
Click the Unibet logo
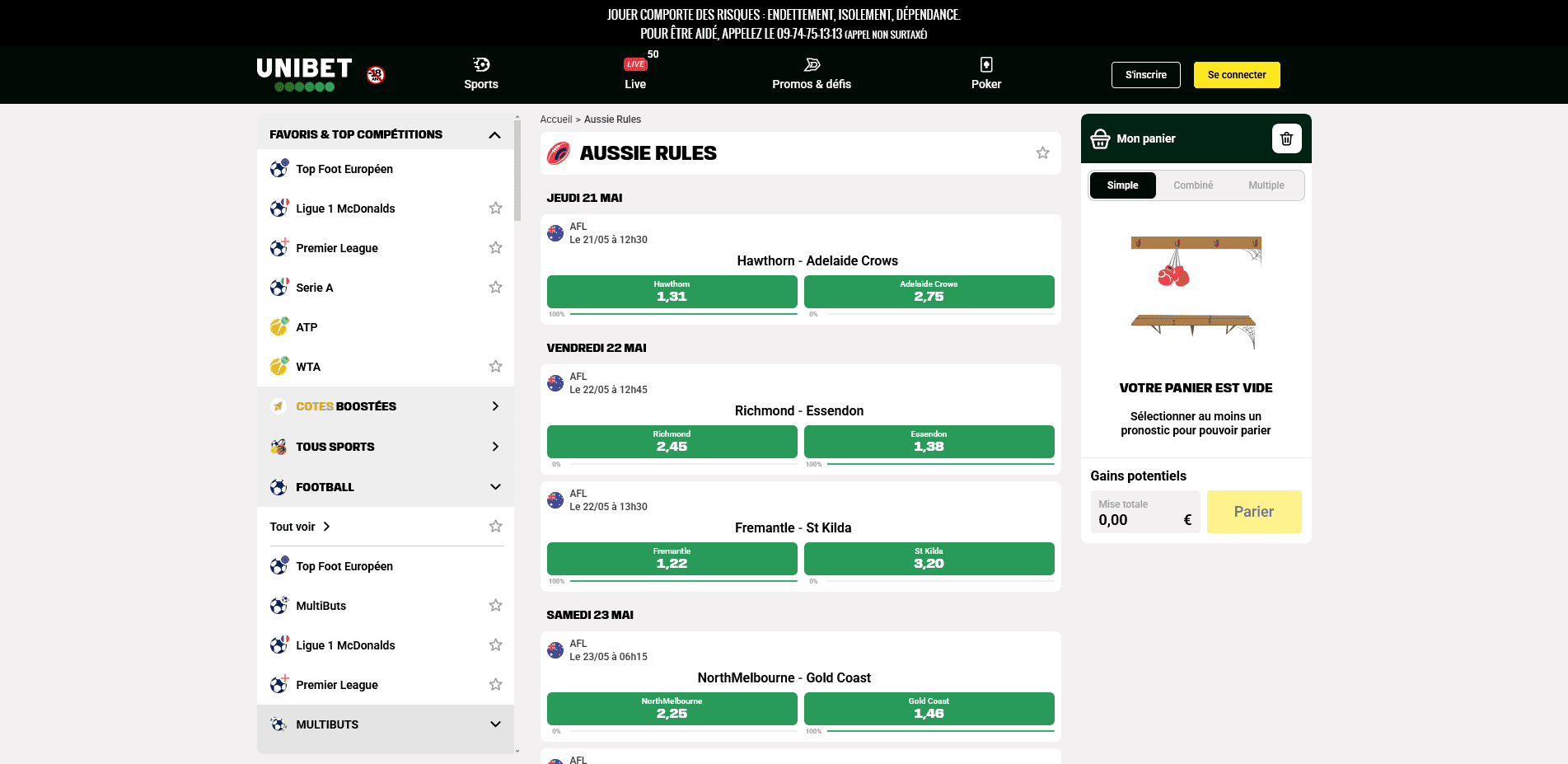click(x=304, y=74)
